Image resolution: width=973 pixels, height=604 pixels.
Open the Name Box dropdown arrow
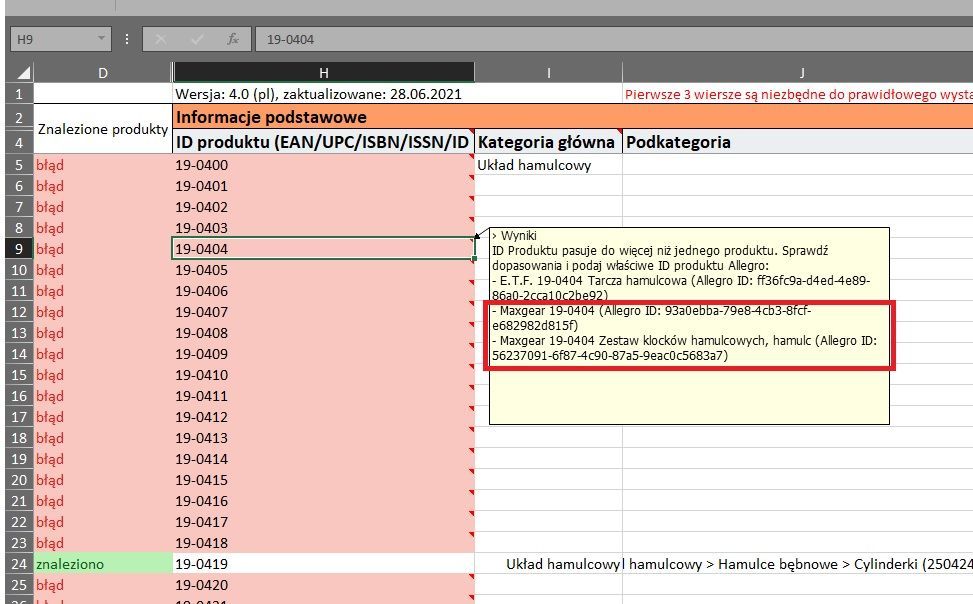click(x=101, y=39)
